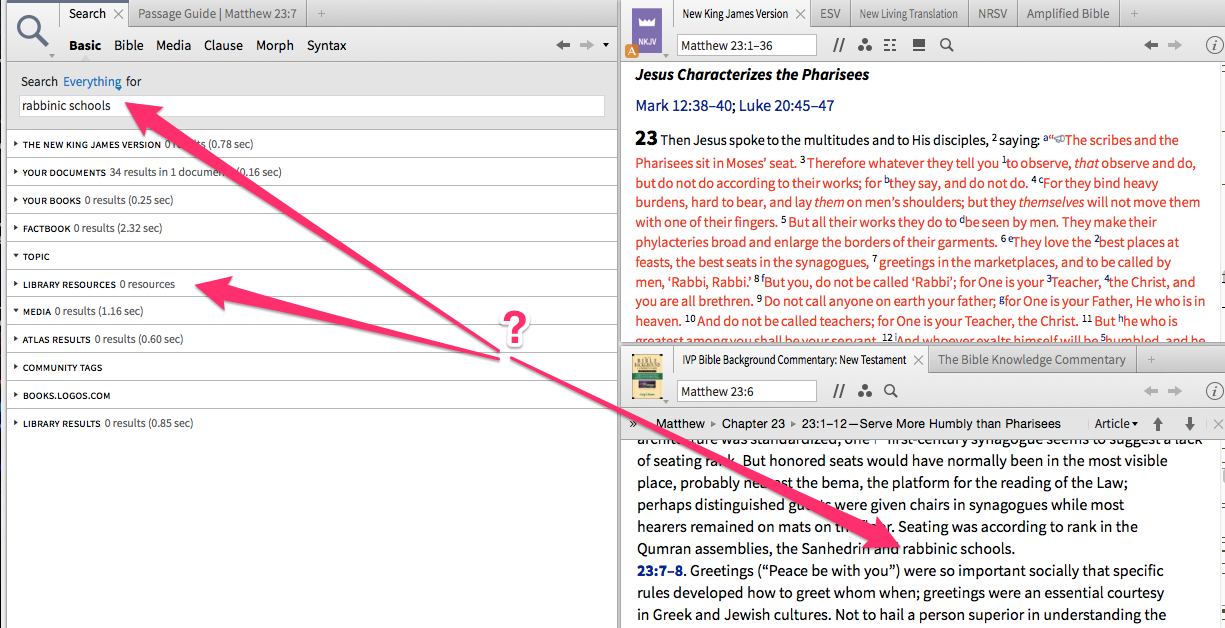1225x628 pixels.
Task: Navigate back in IVP commentary panel
Action: (1151, 391)
